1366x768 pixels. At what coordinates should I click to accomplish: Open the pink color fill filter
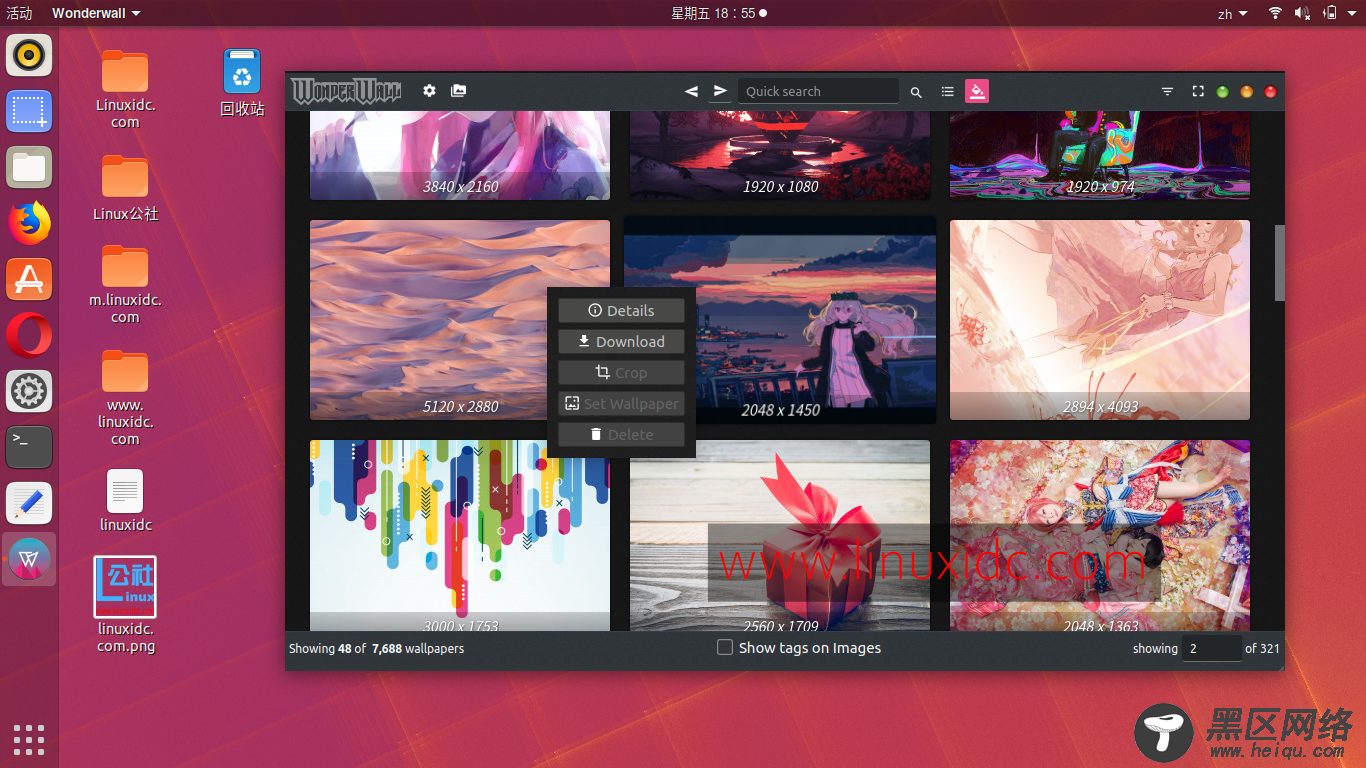977,91
